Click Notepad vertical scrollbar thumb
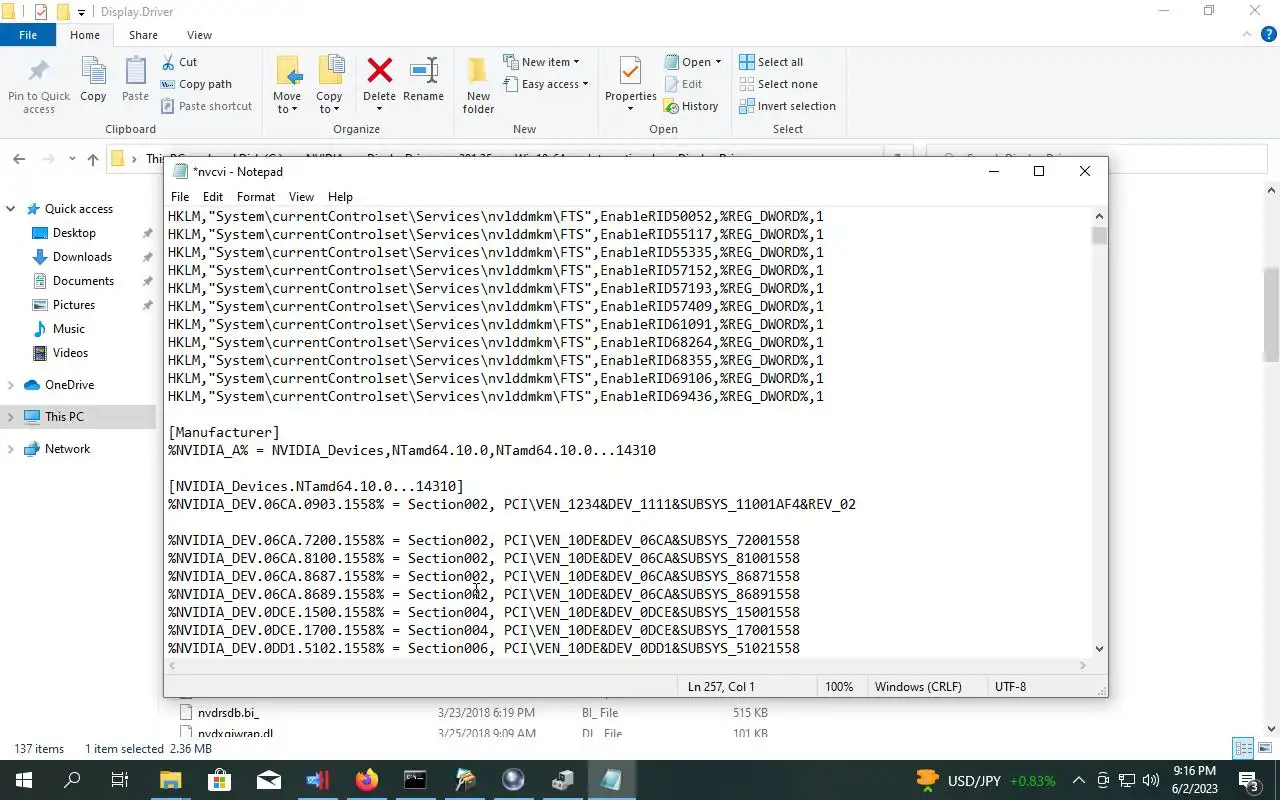 (1099, 235)
